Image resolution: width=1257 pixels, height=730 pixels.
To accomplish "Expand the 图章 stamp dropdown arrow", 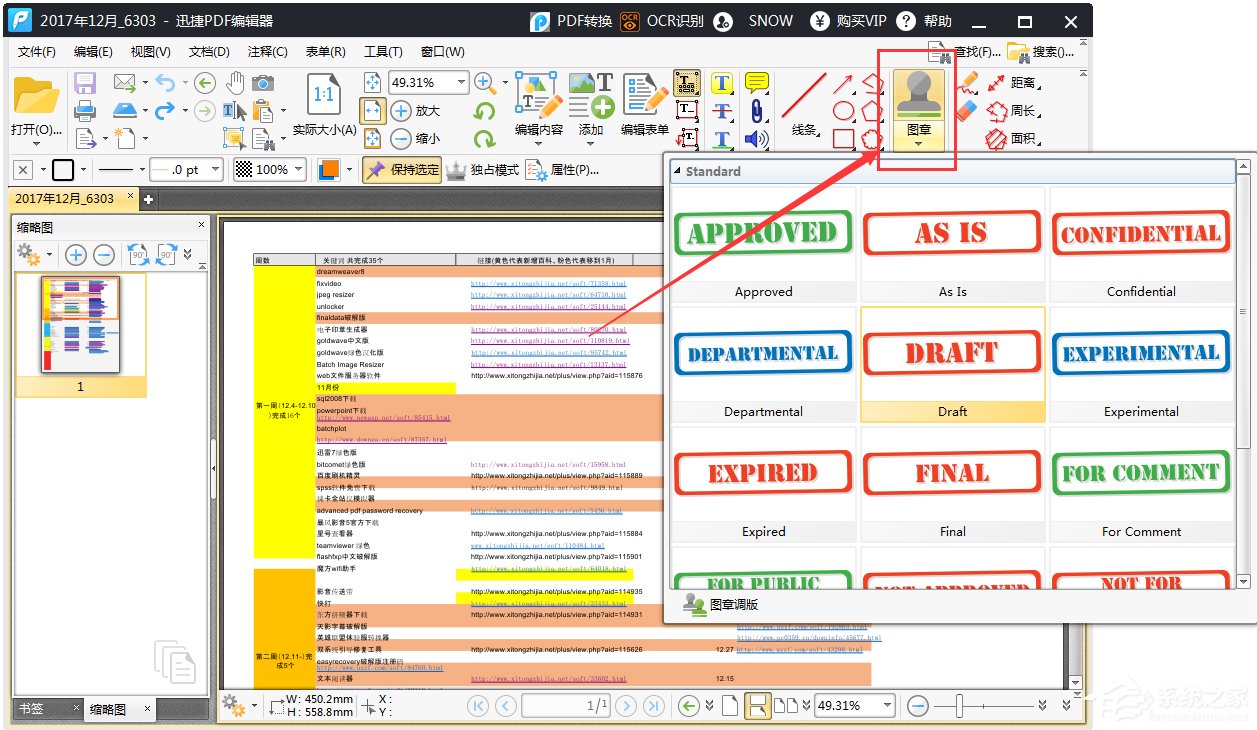I will 917,144.
